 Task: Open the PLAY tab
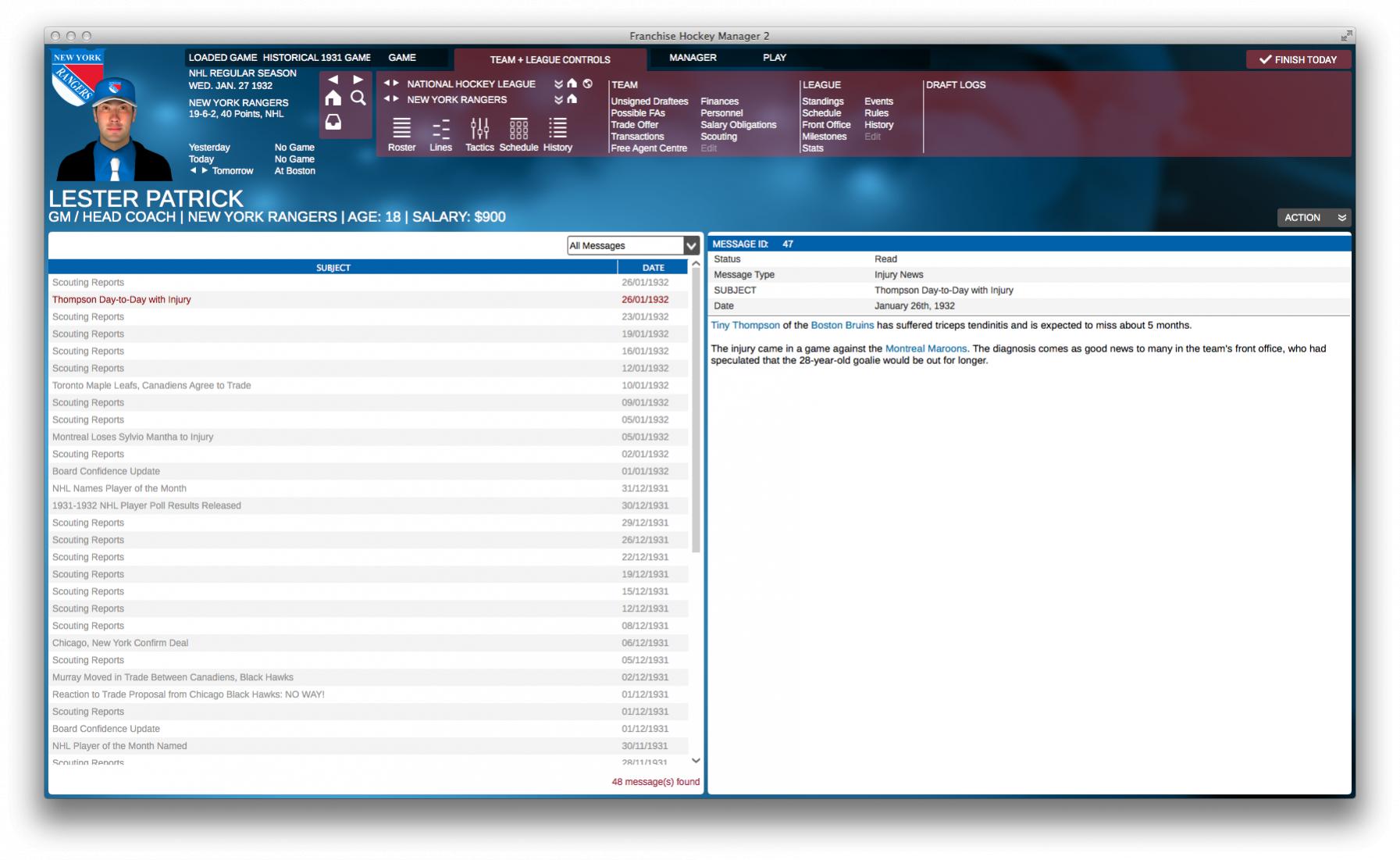tap(774, 58)
